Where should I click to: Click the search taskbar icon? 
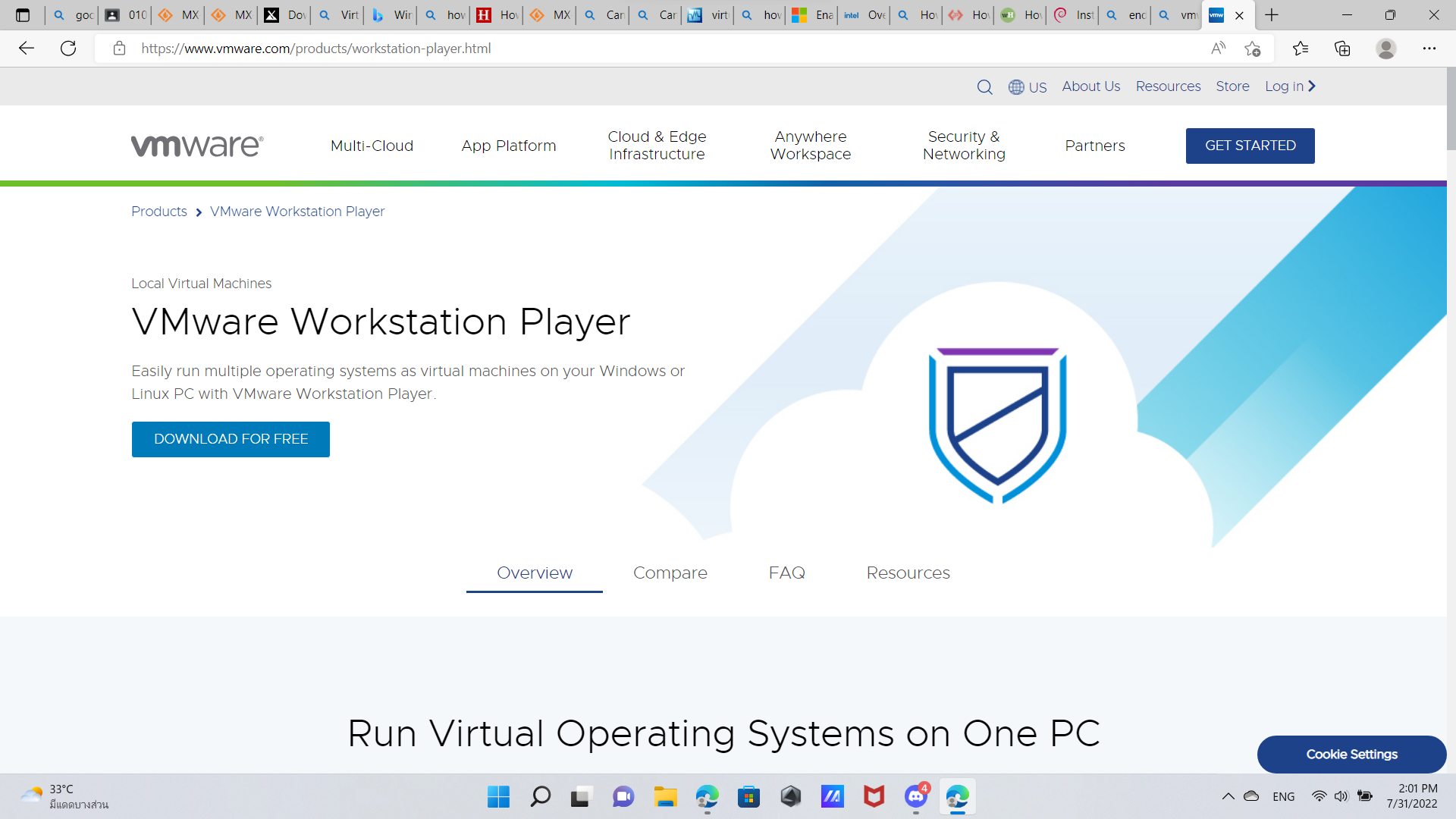point(541,797)
